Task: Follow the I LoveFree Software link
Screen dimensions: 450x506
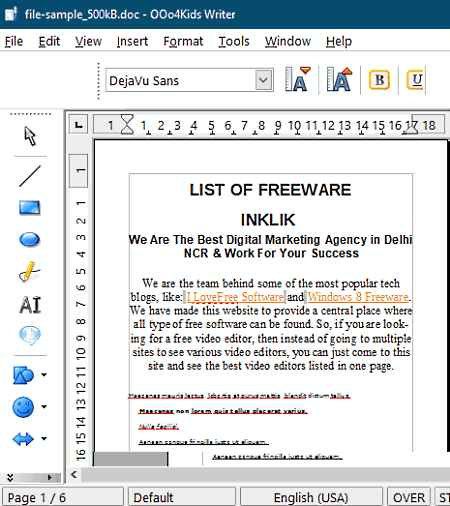Action: point(235,297)
